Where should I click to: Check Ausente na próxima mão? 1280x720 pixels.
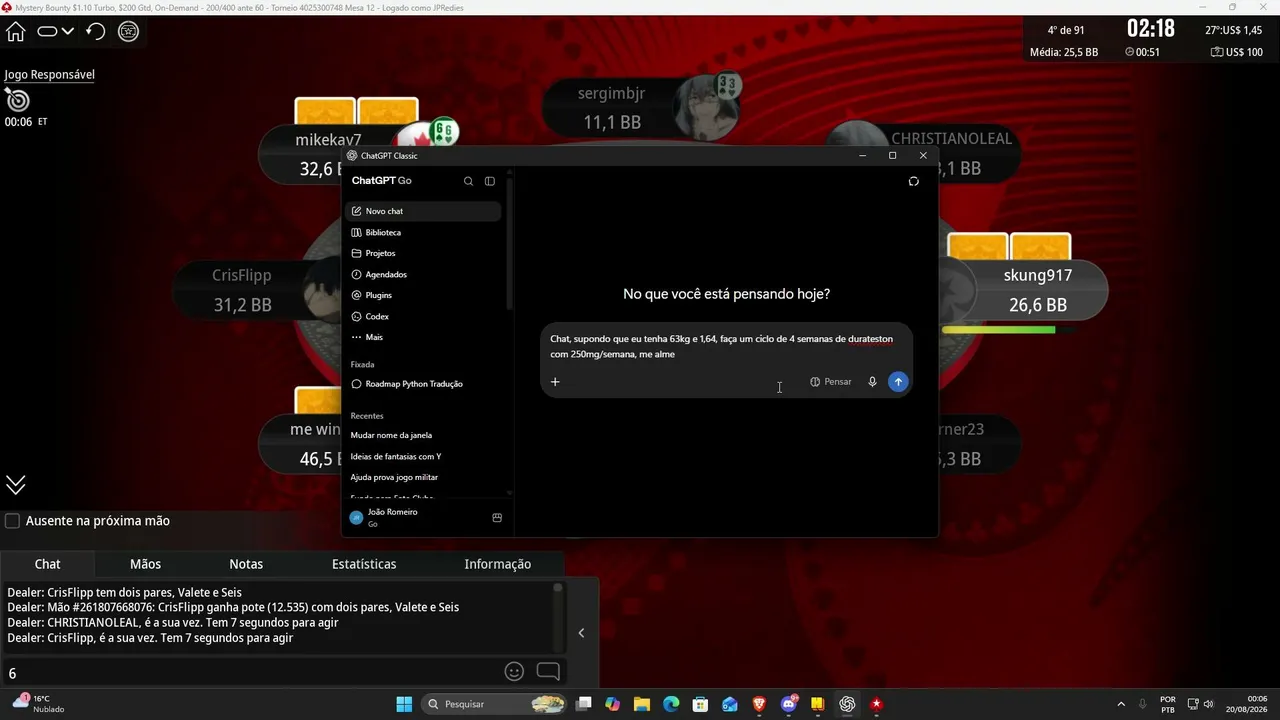(13, 521)
